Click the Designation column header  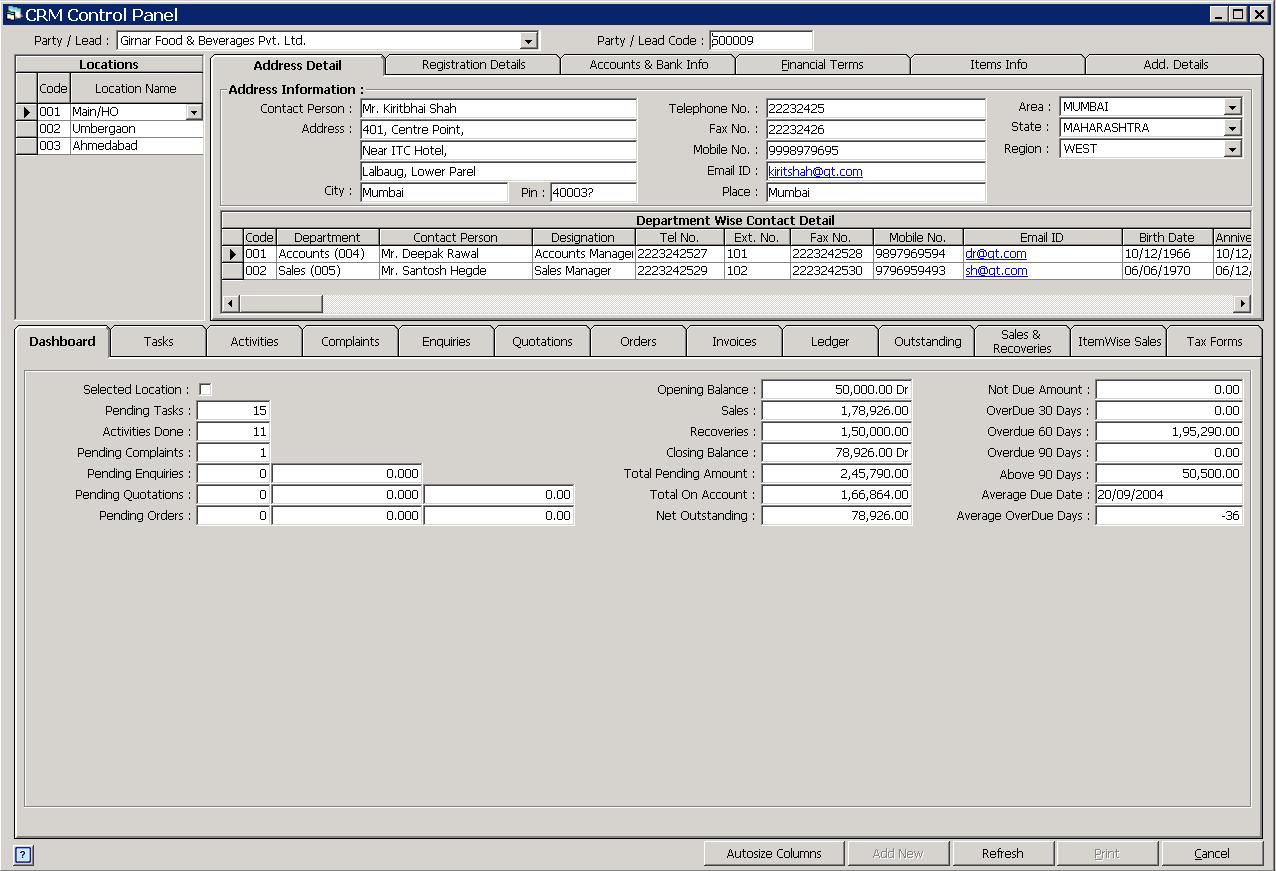click(x=583, y=237)
